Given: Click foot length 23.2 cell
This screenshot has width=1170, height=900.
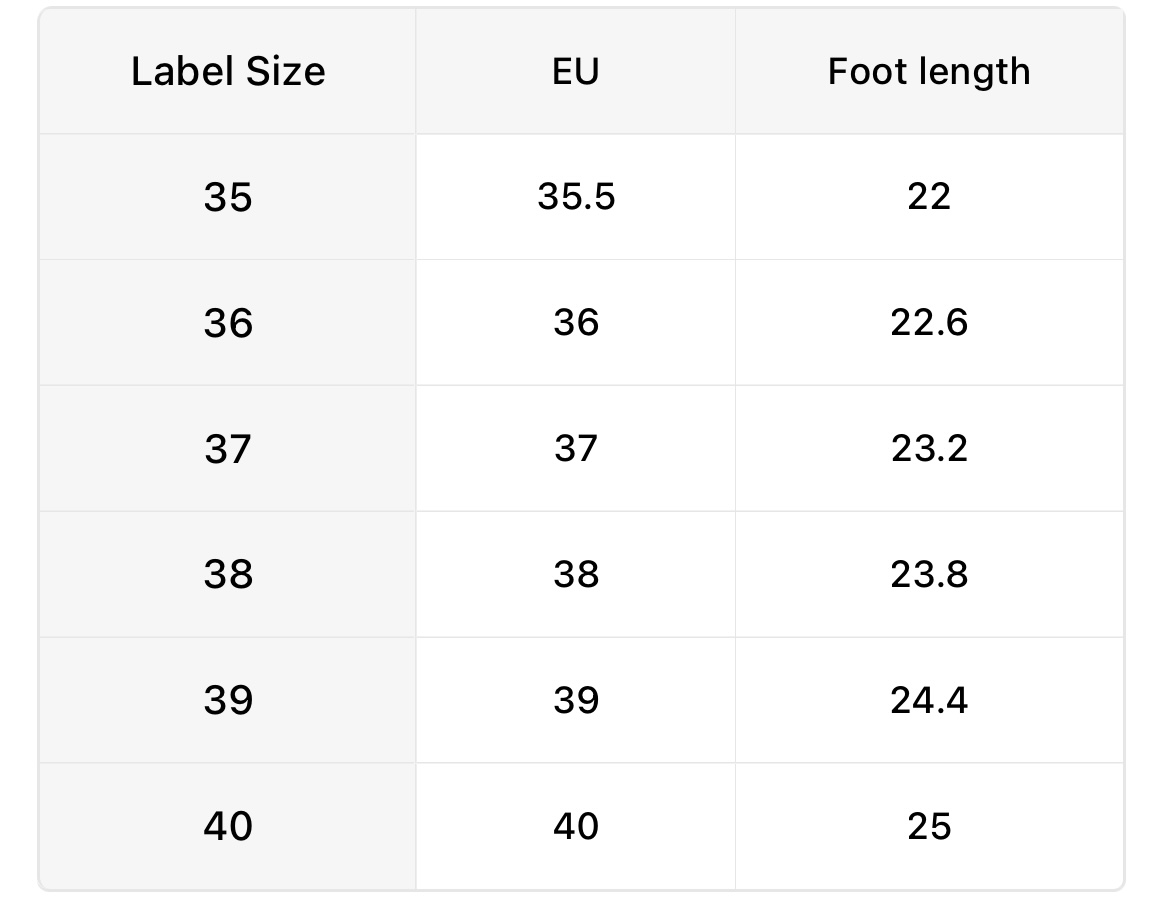Looking at the screenshot, I should (929, 449).
